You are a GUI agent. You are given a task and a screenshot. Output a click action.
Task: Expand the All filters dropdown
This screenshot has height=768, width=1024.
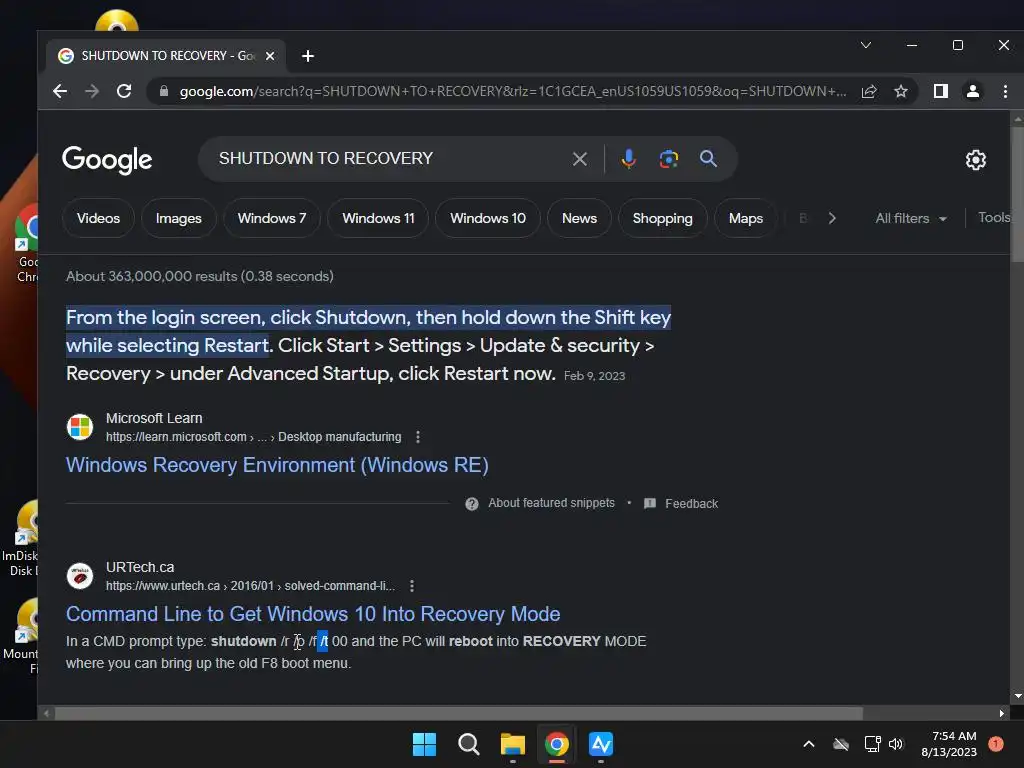(910, 218)
